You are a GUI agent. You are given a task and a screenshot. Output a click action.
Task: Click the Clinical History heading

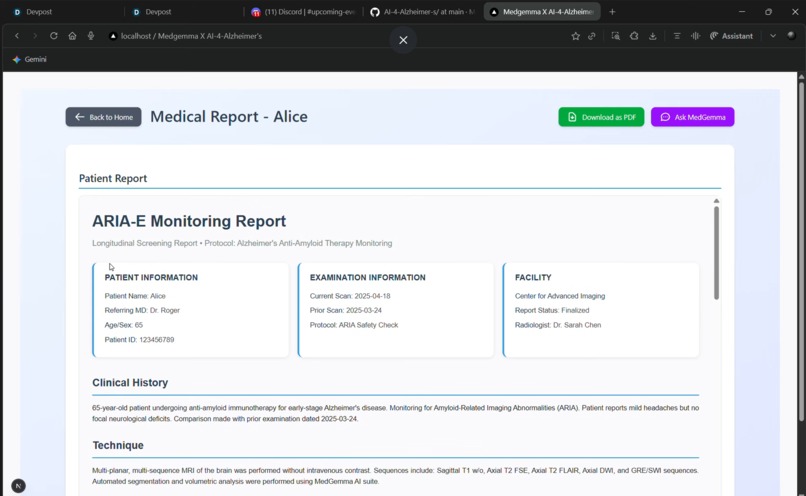pyautogui.click(x=130, y=382)
